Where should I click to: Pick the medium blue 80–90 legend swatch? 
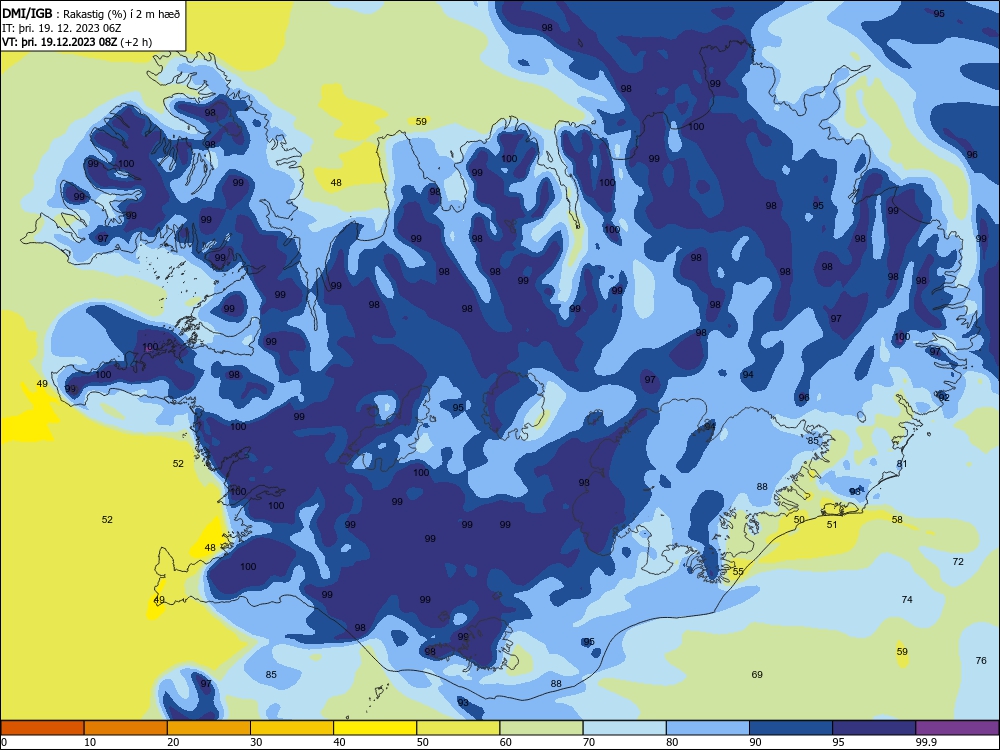(x=708, y=728)
